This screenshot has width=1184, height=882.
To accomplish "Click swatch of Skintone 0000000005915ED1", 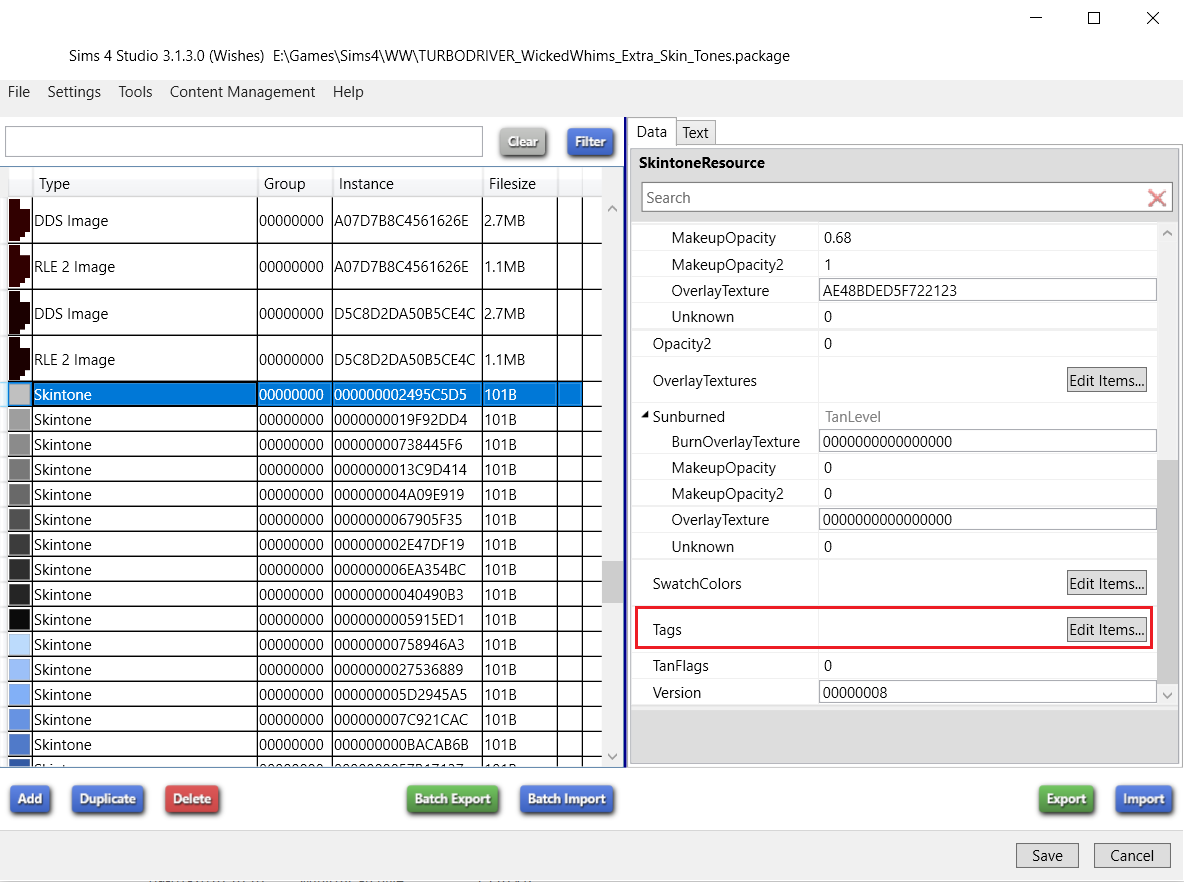I will click(x=20, y=619).
